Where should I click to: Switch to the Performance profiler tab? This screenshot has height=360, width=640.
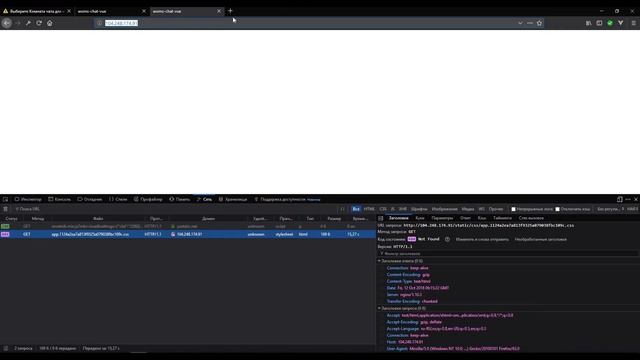pos(148,199)
